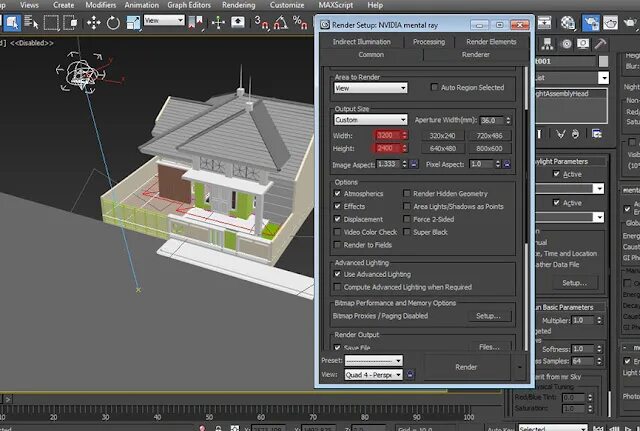Click the Render button
The height and width of the screenshot is (431, 640).
pos(466,367)
